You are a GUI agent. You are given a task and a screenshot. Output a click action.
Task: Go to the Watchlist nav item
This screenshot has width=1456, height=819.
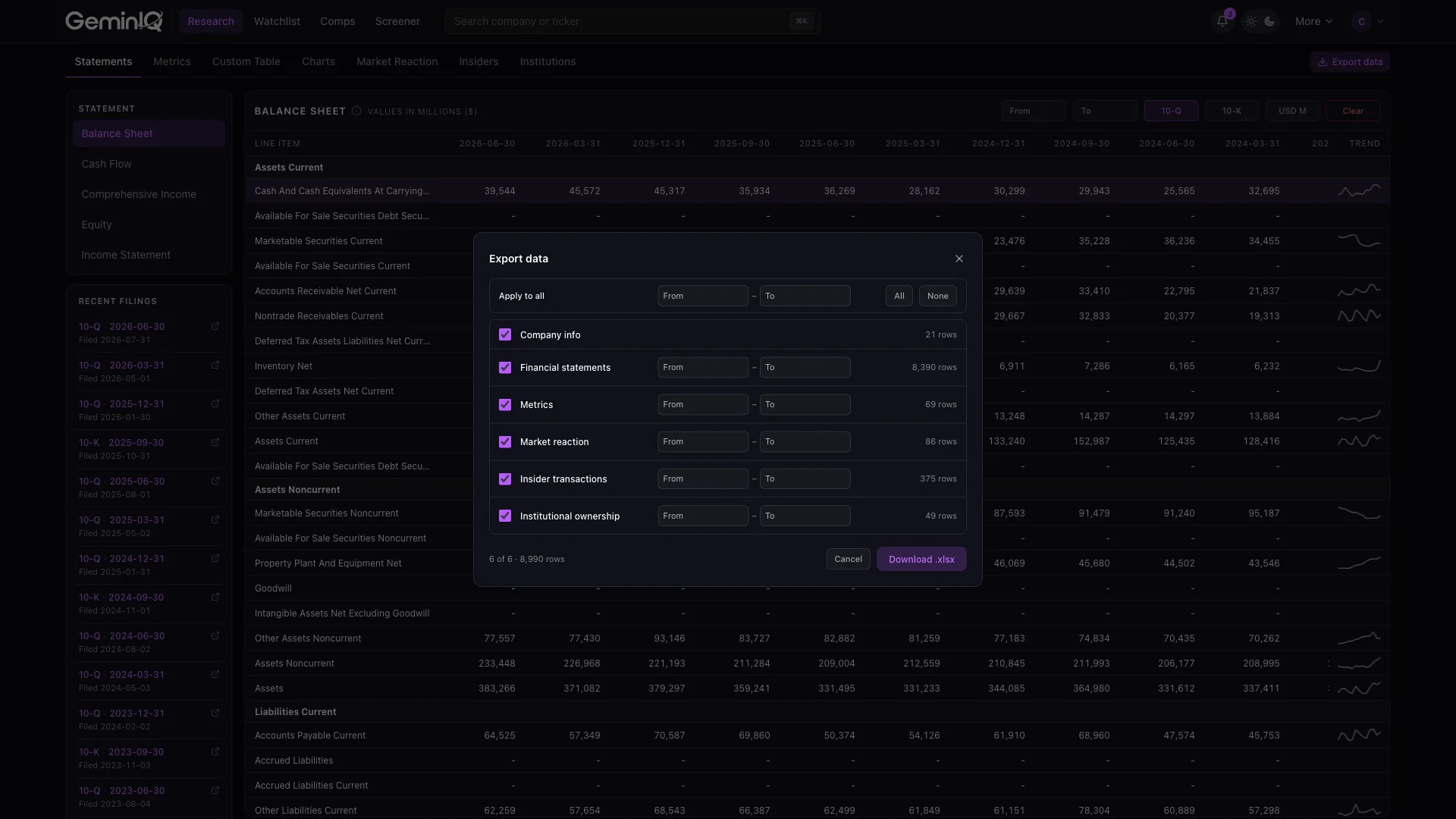click(277, 21)
